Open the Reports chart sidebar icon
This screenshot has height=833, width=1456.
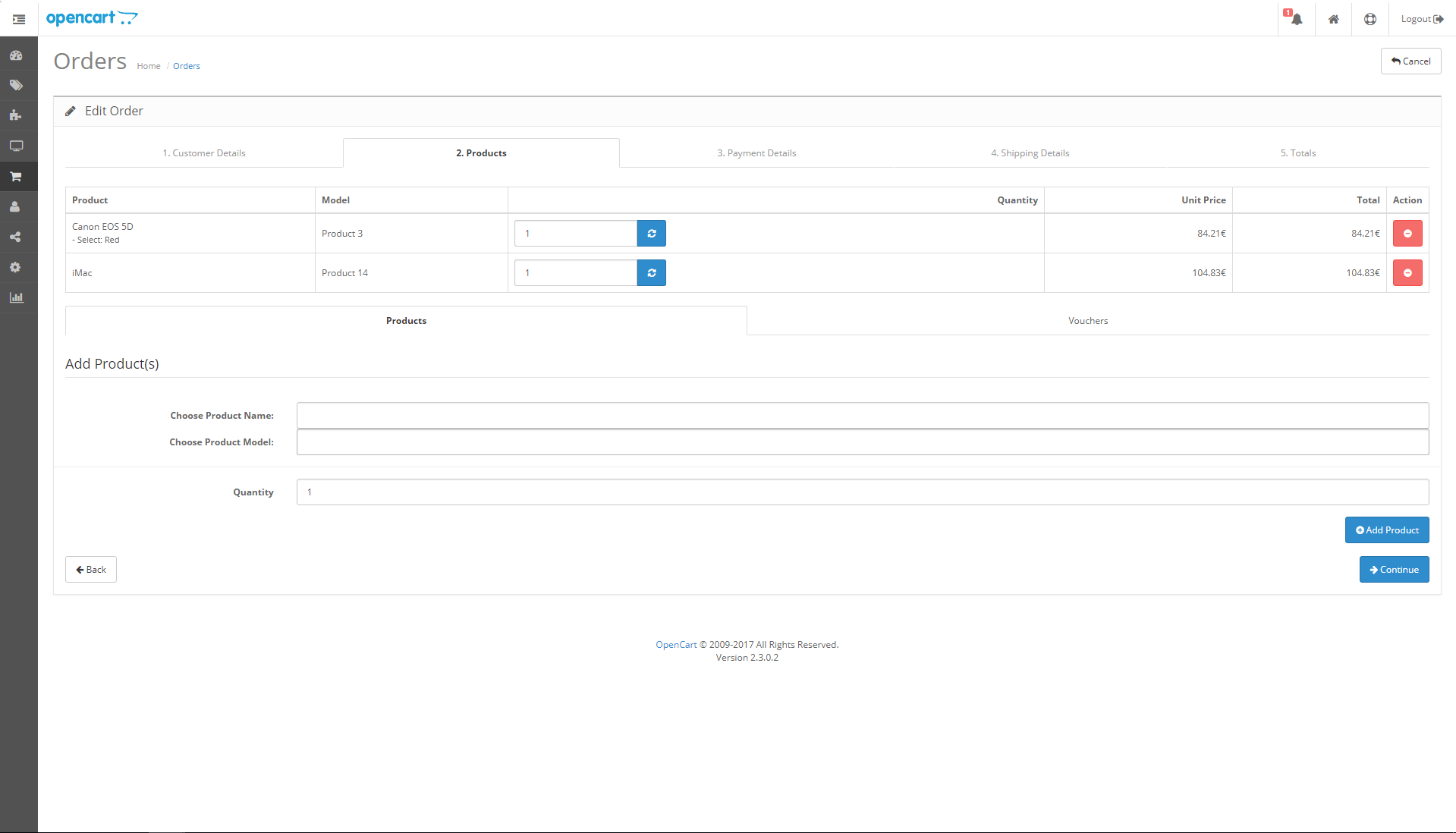(16, 298)
